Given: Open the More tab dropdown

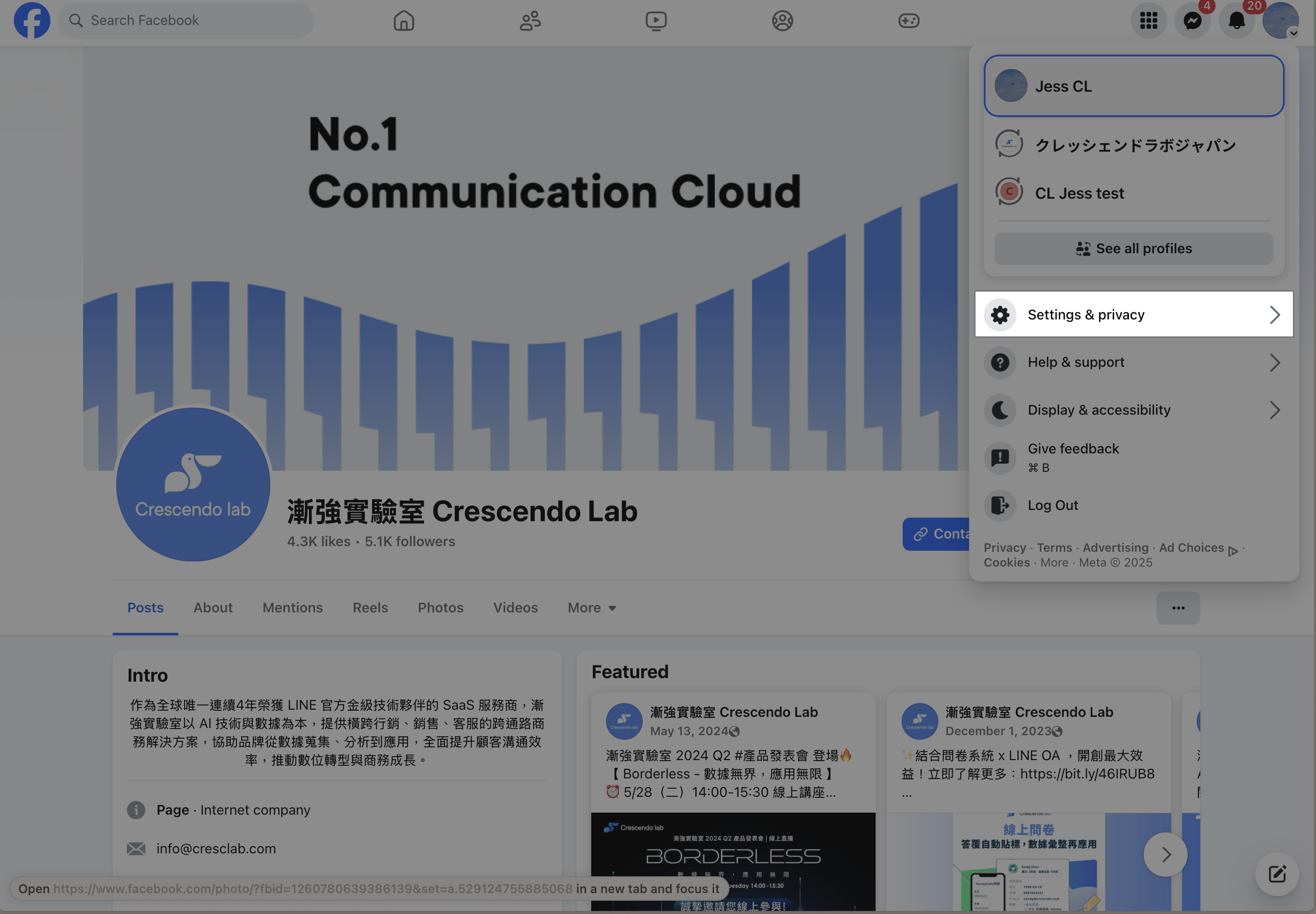Looking at the screenshot, I should 591,608.
